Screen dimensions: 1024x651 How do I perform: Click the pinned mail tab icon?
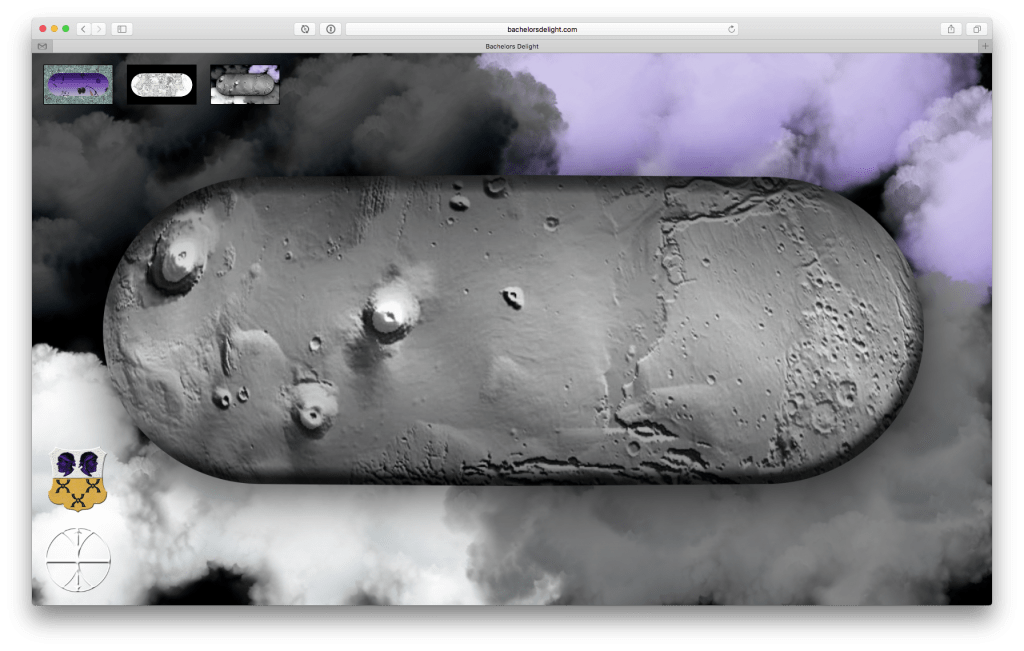click(x=41, y=46)
